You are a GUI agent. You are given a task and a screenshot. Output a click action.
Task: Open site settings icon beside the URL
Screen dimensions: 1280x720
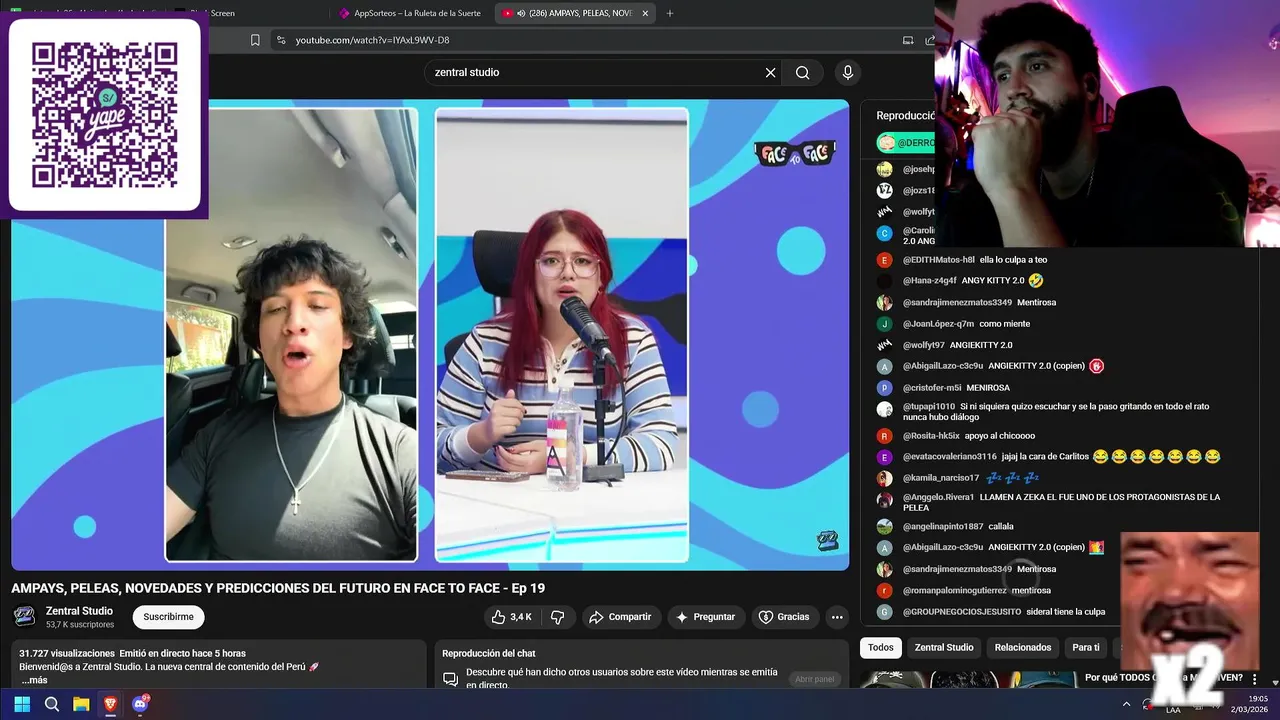tap(281, 40)
